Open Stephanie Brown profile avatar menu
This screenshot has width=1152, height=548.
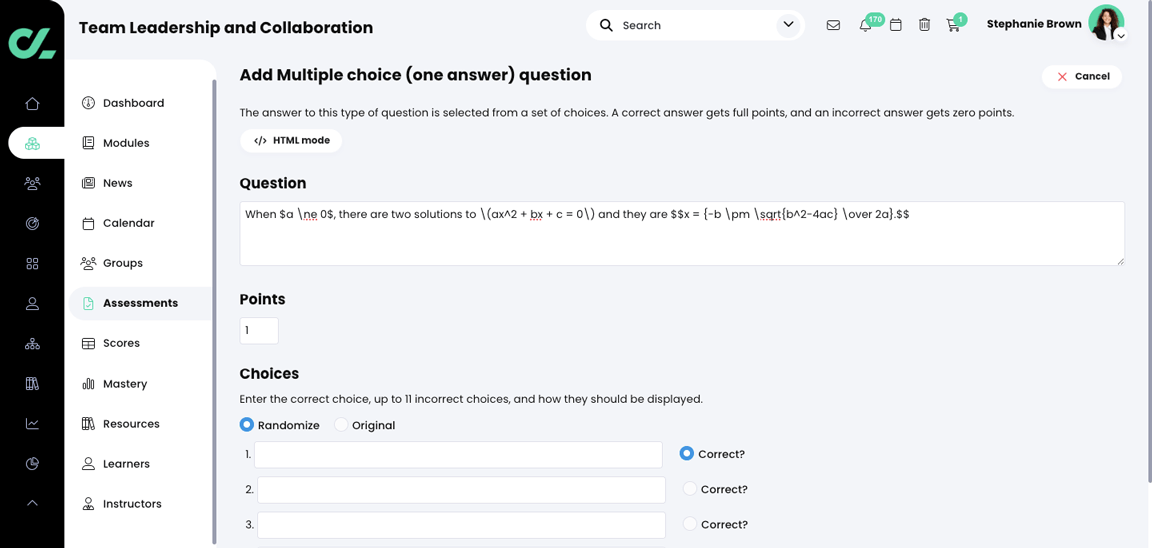pos(1106,23)
